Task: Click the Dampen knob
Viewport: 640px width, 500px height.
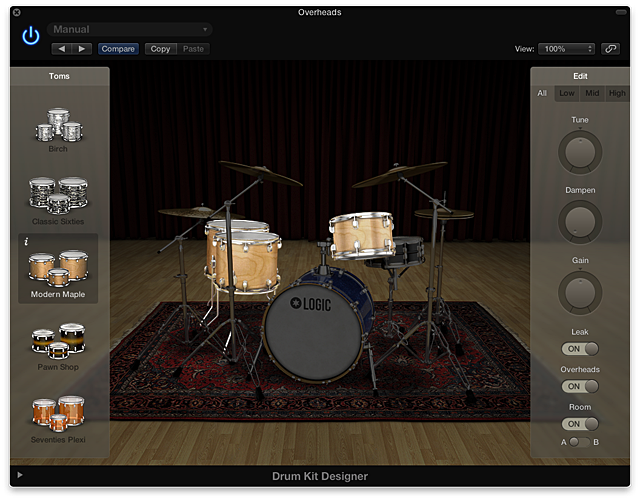Action: coord(580,222)
